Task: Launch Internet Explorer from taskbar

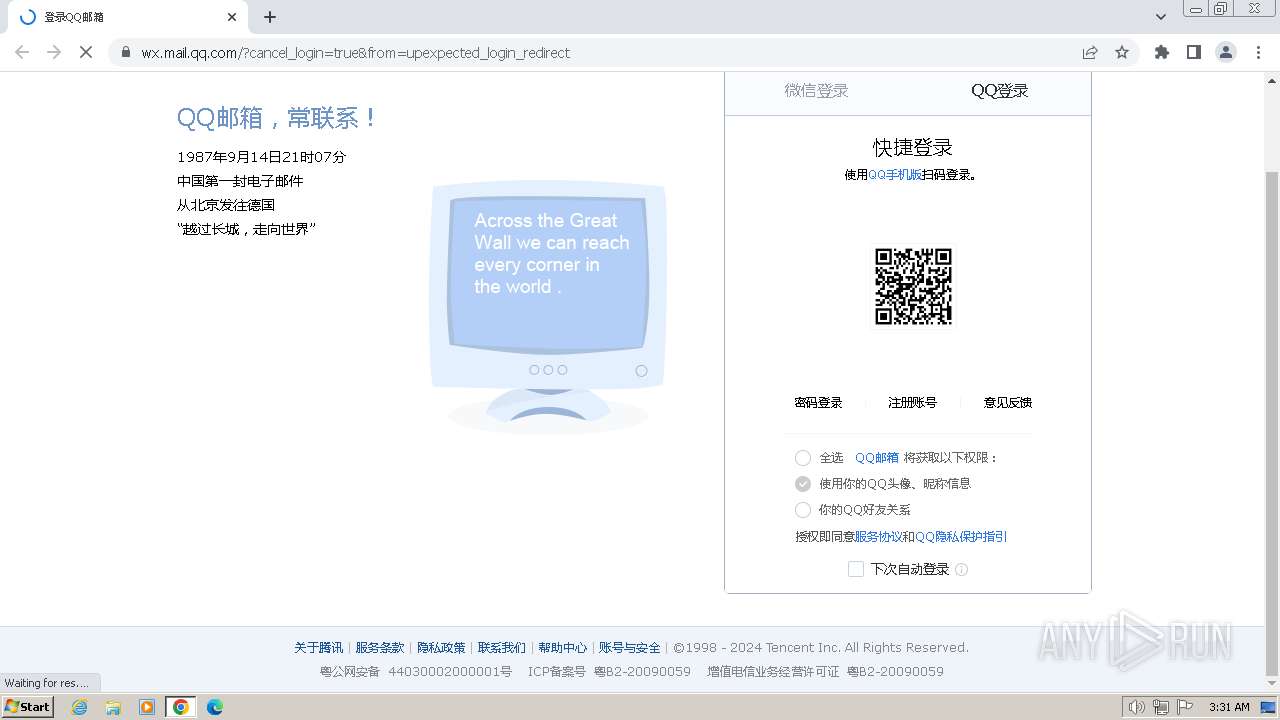Action: click(79, 707)
